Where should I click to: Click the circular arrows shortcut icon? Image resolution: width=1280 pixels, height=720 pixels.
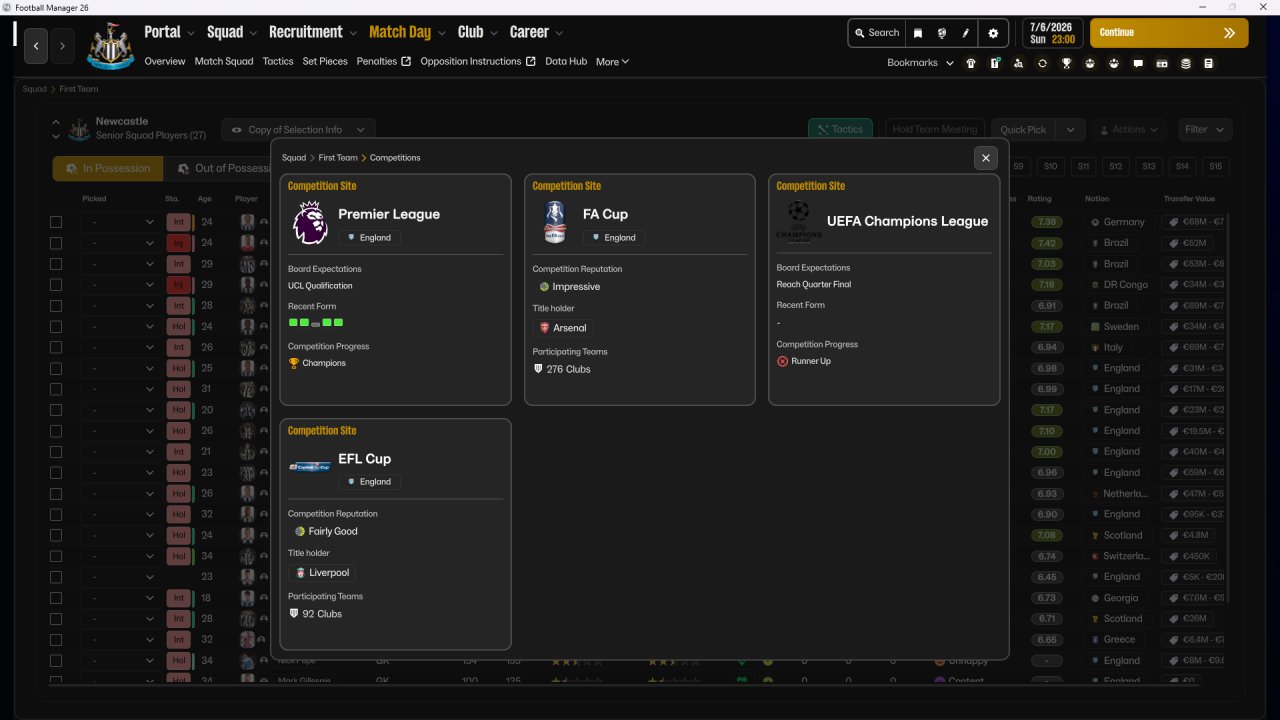1042,63
